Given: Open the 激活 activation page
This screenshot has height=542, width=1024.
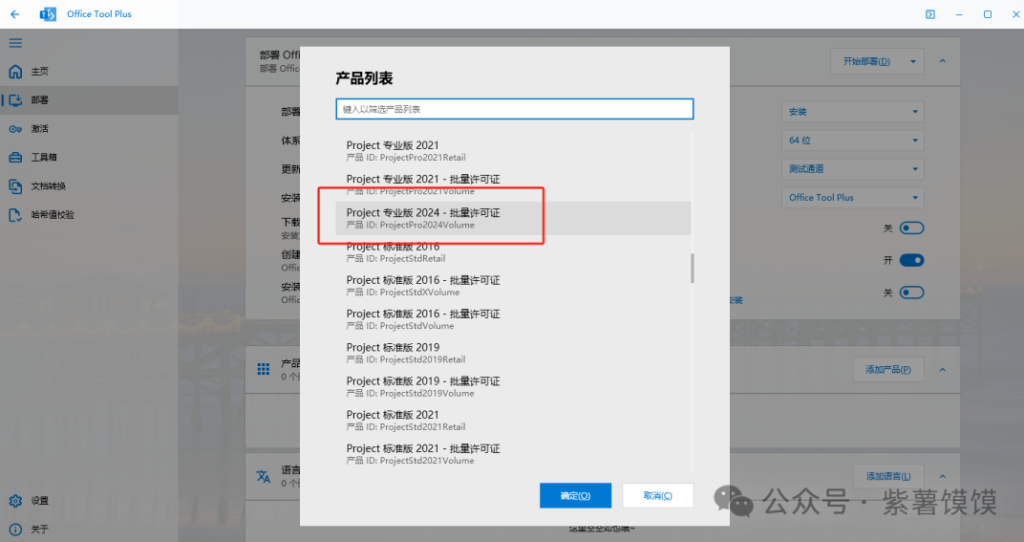Looking at the screenshot, I should [x=39, y=129].
